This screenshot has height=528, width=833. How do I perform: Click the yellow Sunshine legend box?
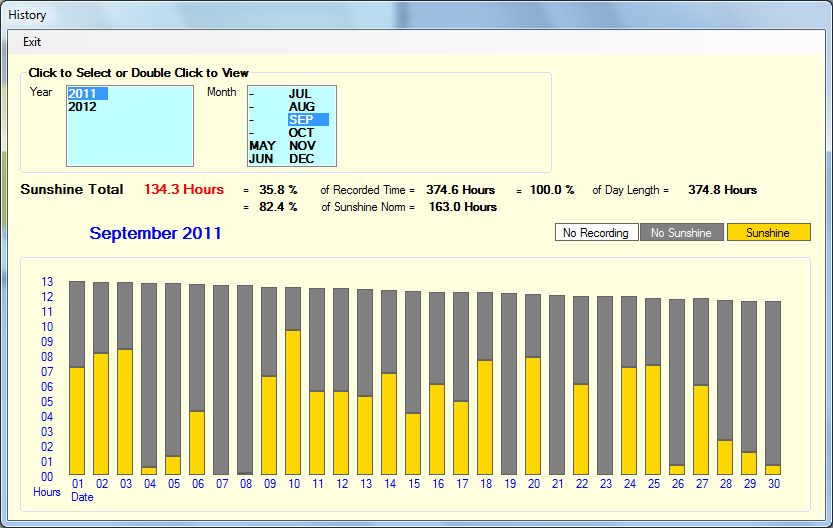point(768,233)
